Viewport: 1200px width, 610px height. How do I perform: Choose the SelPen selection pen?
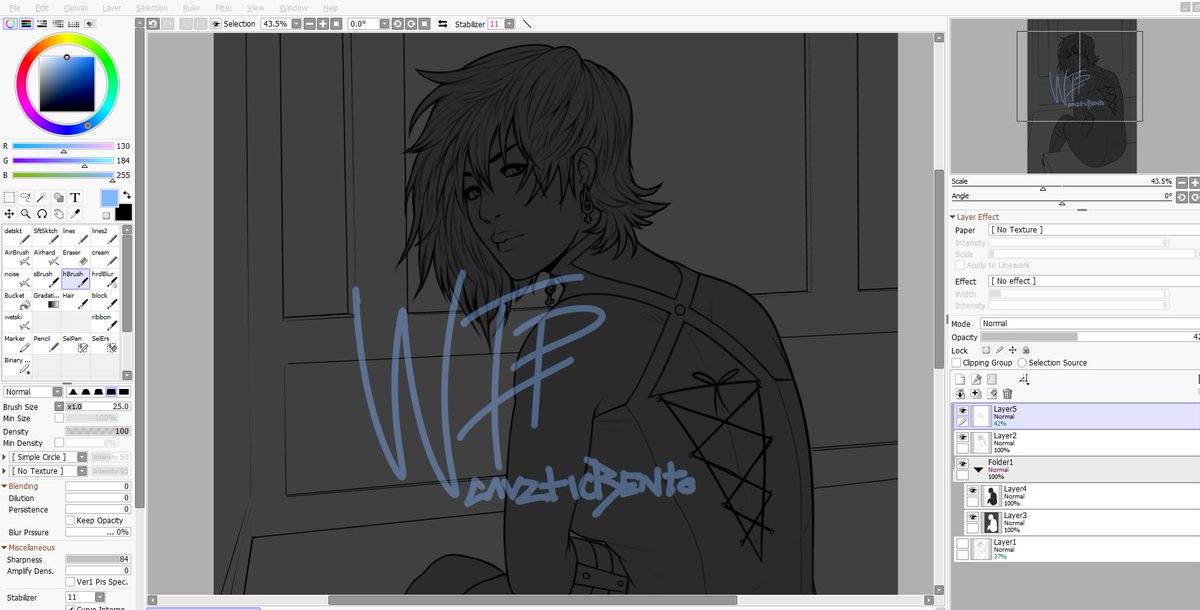[75, 343]
